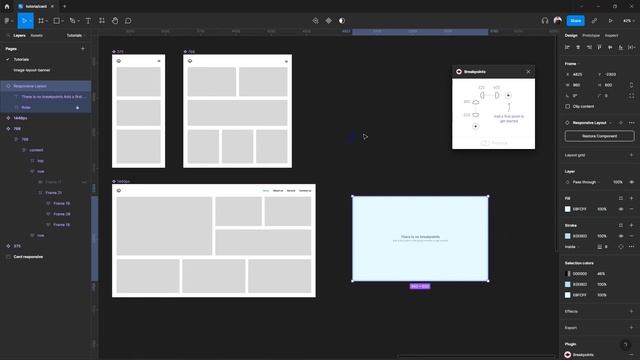This screenshot has width=640, height=360.
Task: Remove the stroke with minus icon
Action: (x=631, y=236)
